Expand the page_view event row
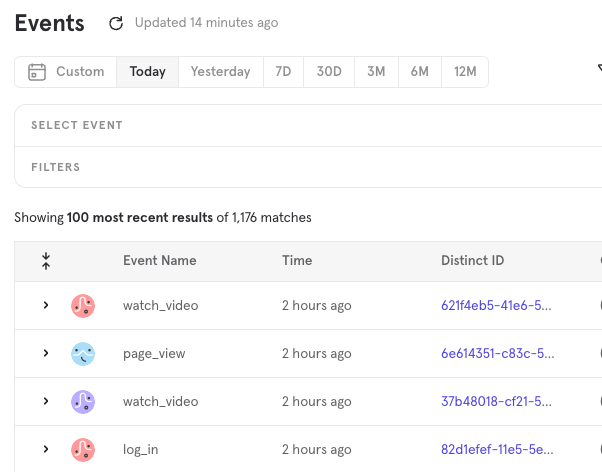 point(46,354)
